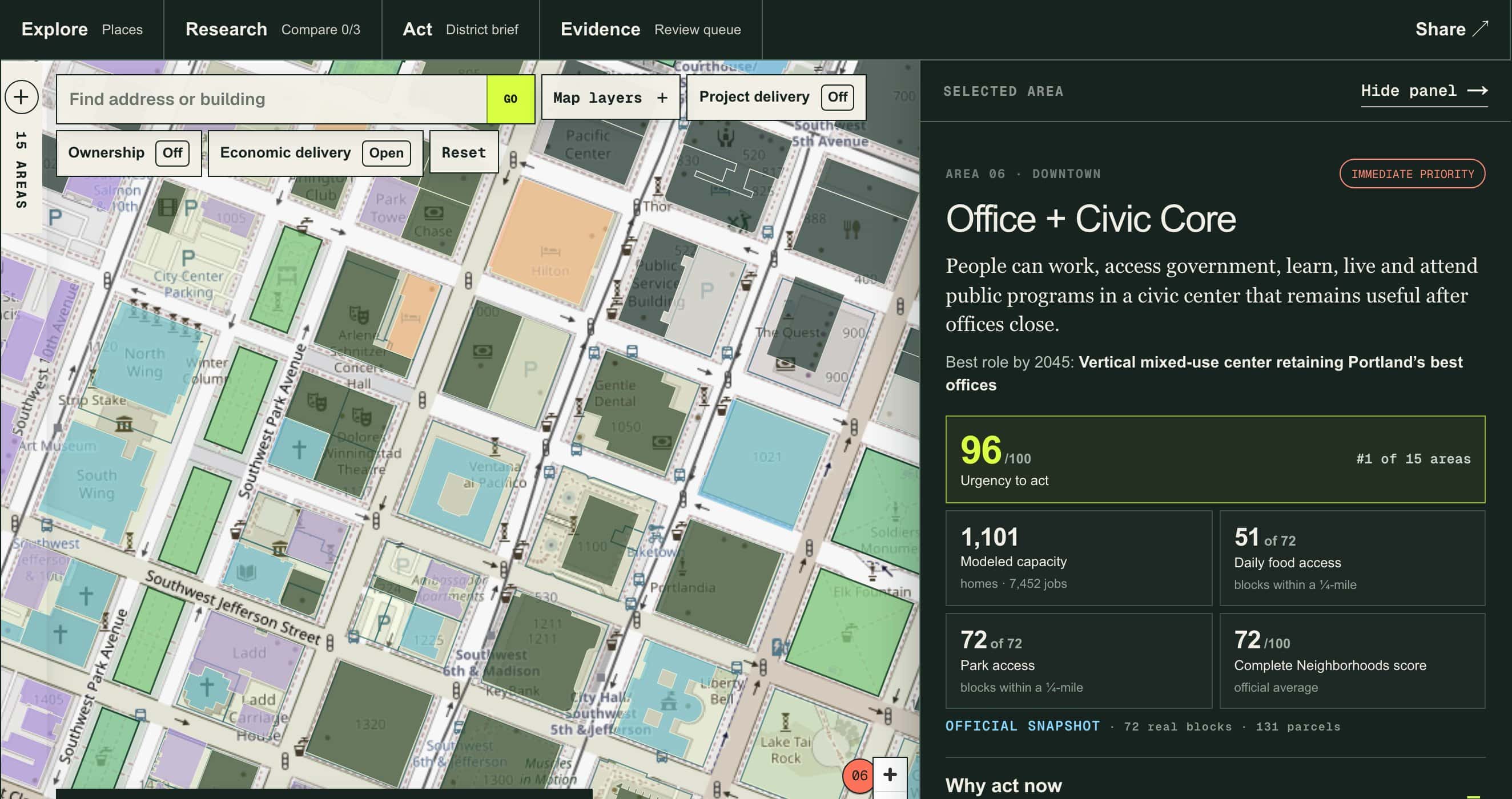
Task: Expand Map layers menu
Action: [610, 98]
